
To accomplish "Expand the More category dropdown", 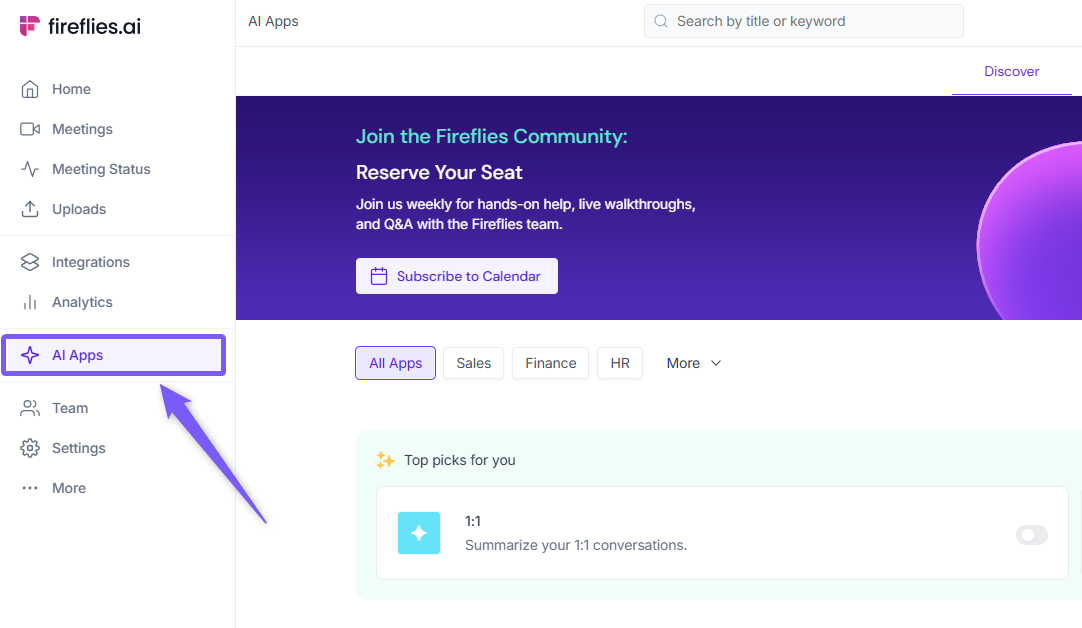I will click(x=694, y=363).
